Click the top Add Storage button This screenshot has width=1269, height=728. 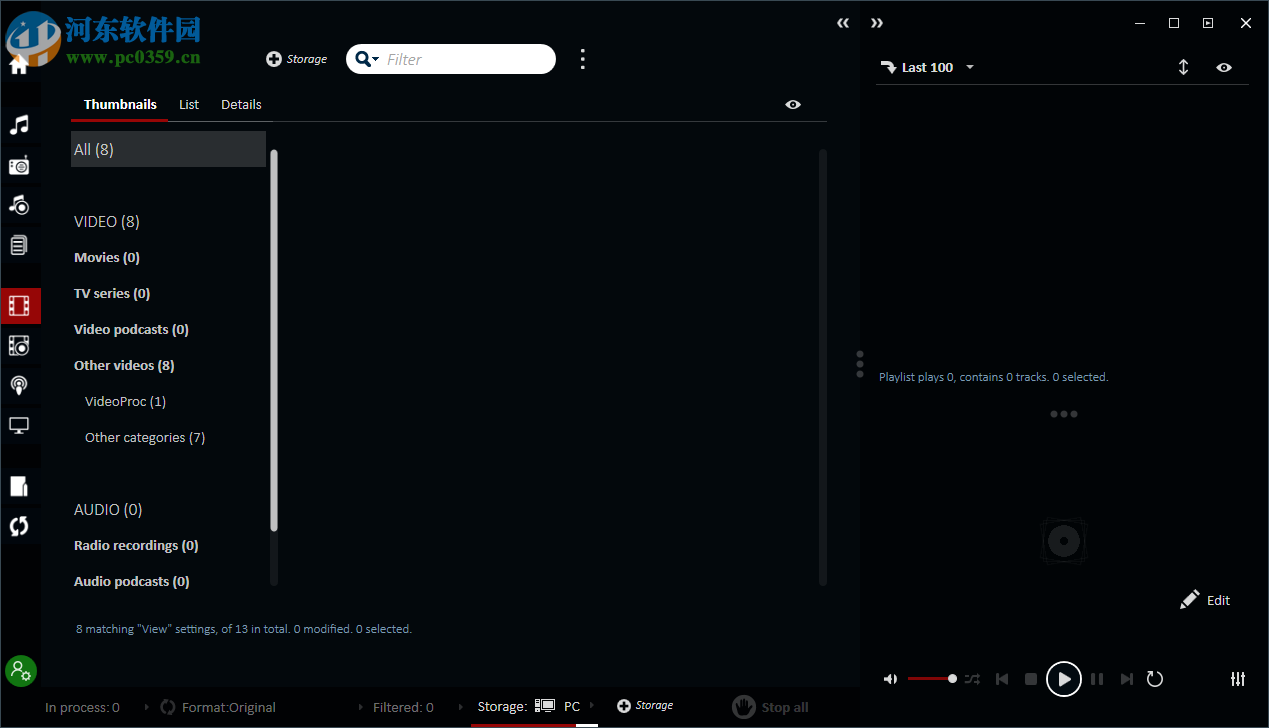tap(297, 59)
